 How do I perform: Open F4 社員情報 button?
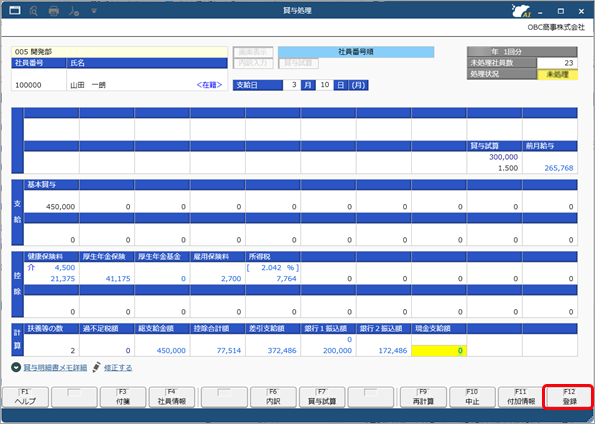172,397
